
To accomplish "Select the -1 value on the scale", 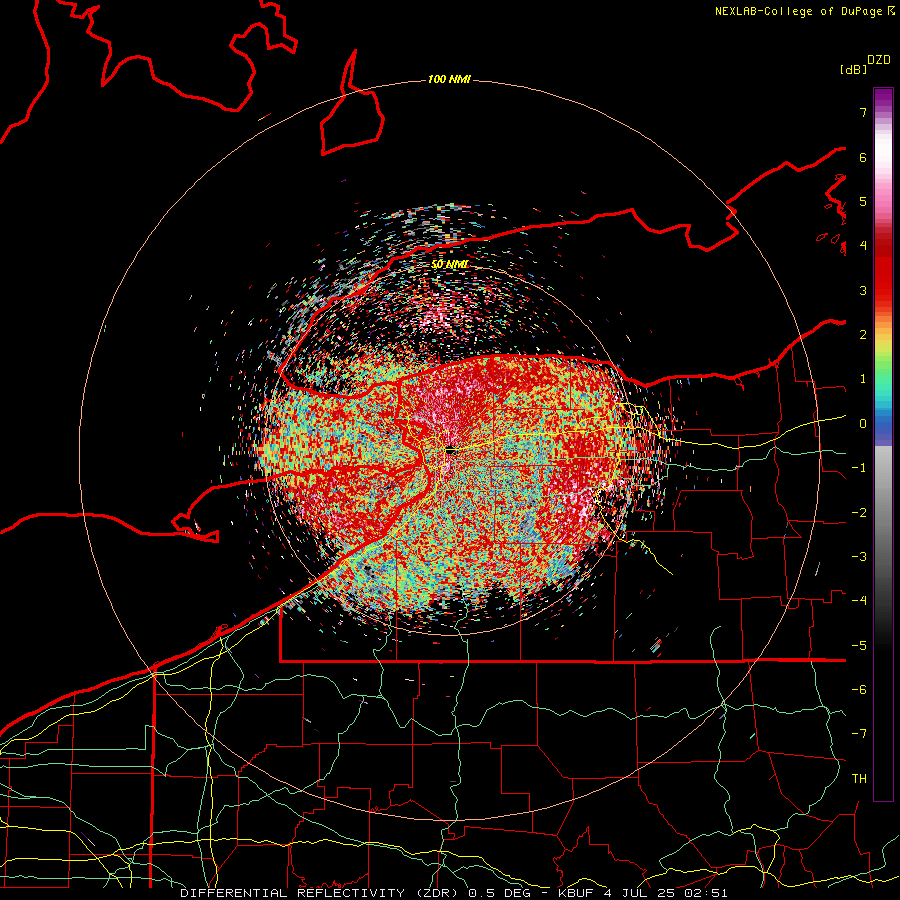I will pos(859,468).
